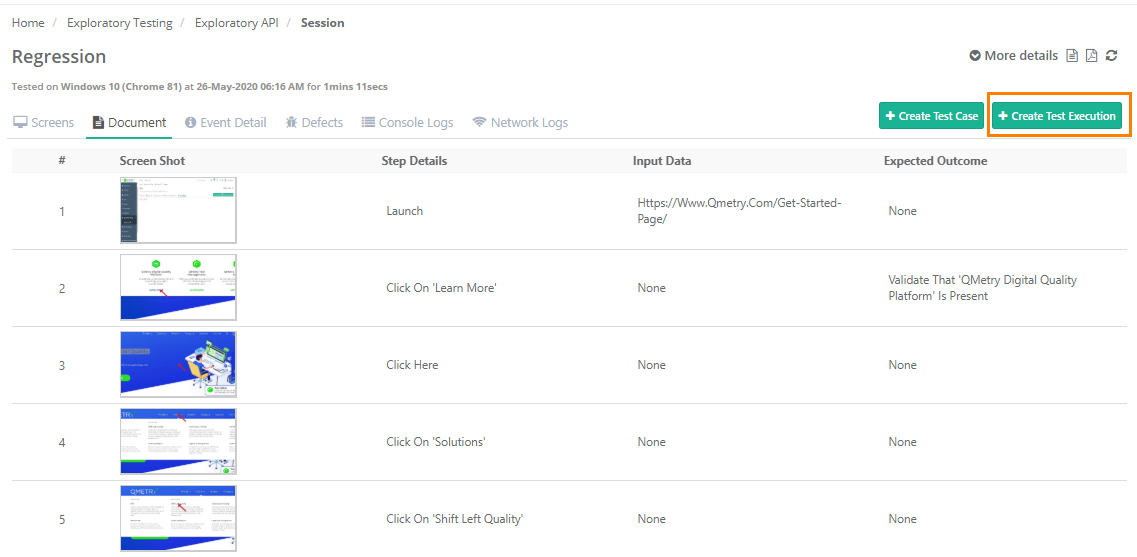The width and height of the screenshot is (1137, 557).
Task: Export session as text document icon
Action: click(x=1072, y=56)
